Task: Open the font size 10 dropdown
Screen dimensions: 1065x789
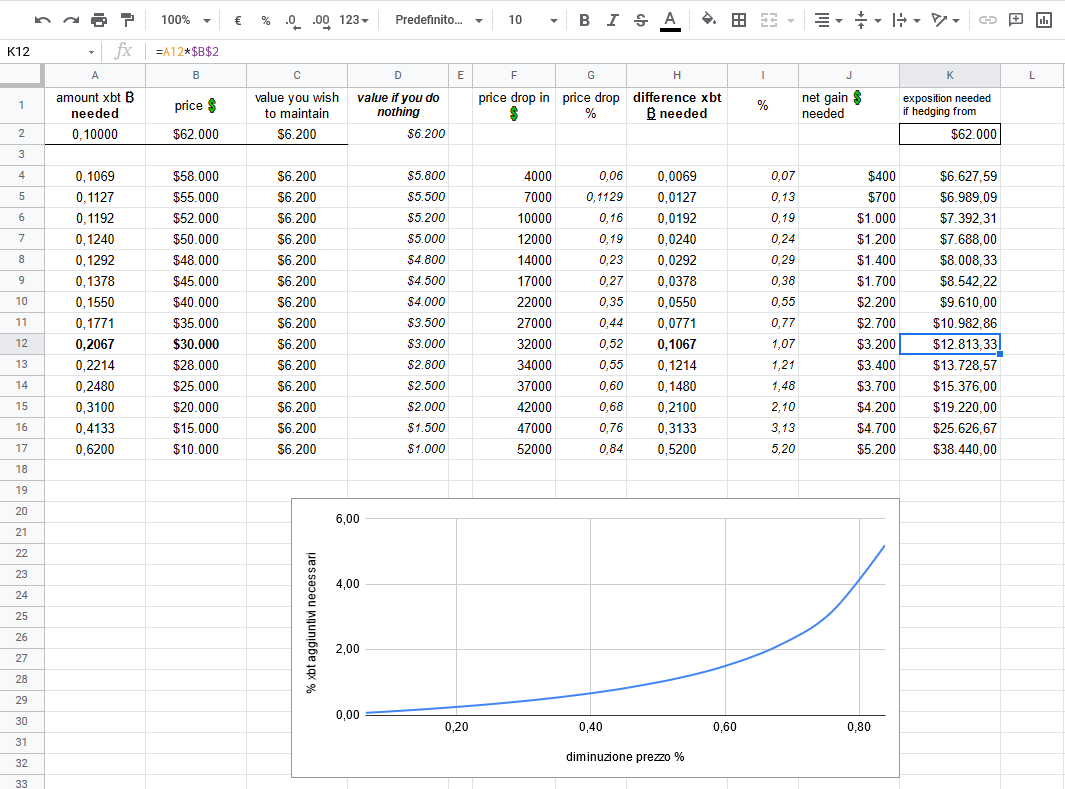Action: tap(532, 20)
